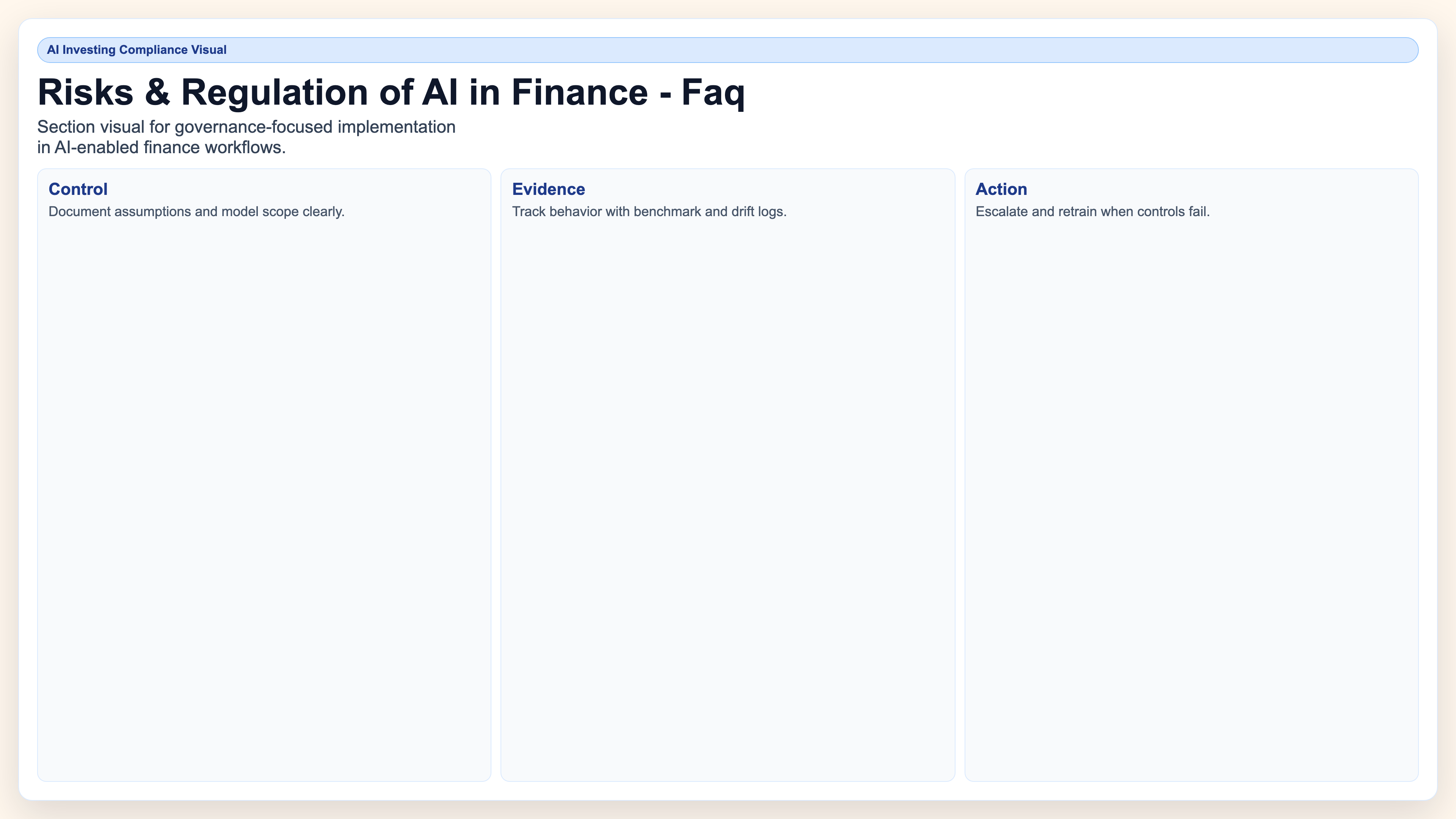Image resolution: width=1456 pixels, height=819 pixels.
Task: Click the AI Investing Compliance Visual badge
Action: point(137,49)
